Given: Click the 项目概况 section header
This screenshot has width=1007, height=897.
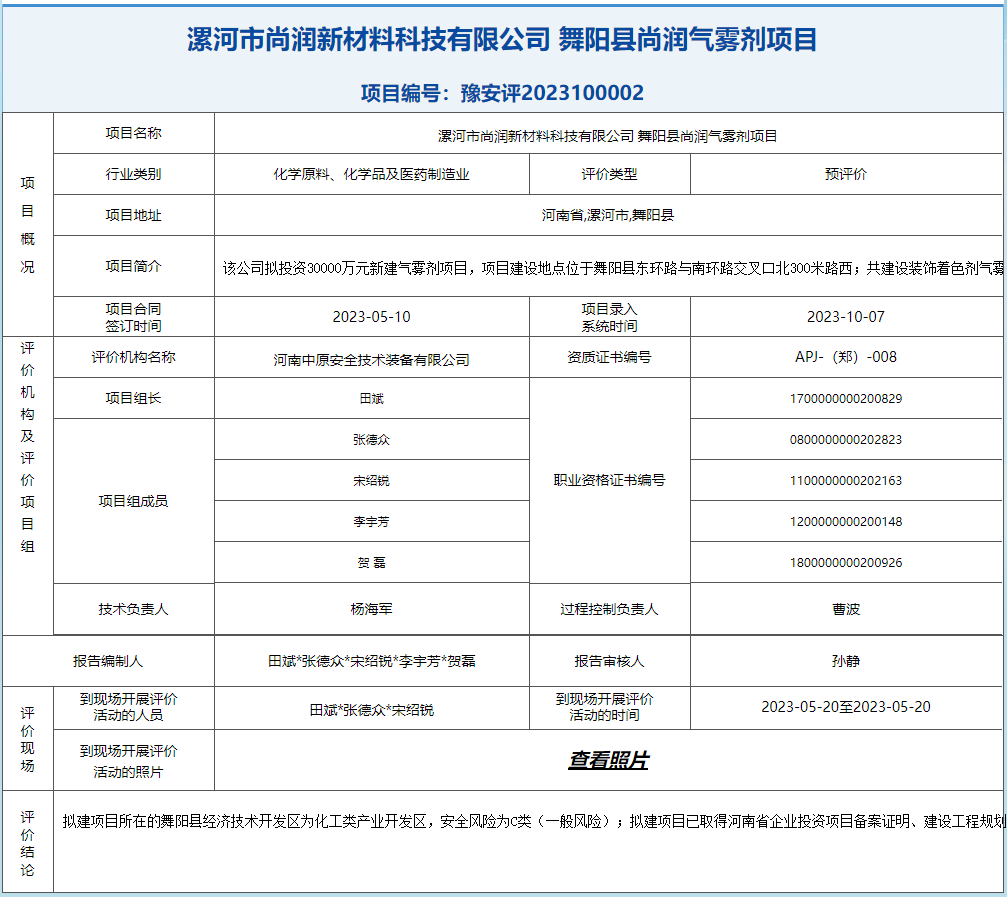Looking at the screenshot, I should pos(27,225).
